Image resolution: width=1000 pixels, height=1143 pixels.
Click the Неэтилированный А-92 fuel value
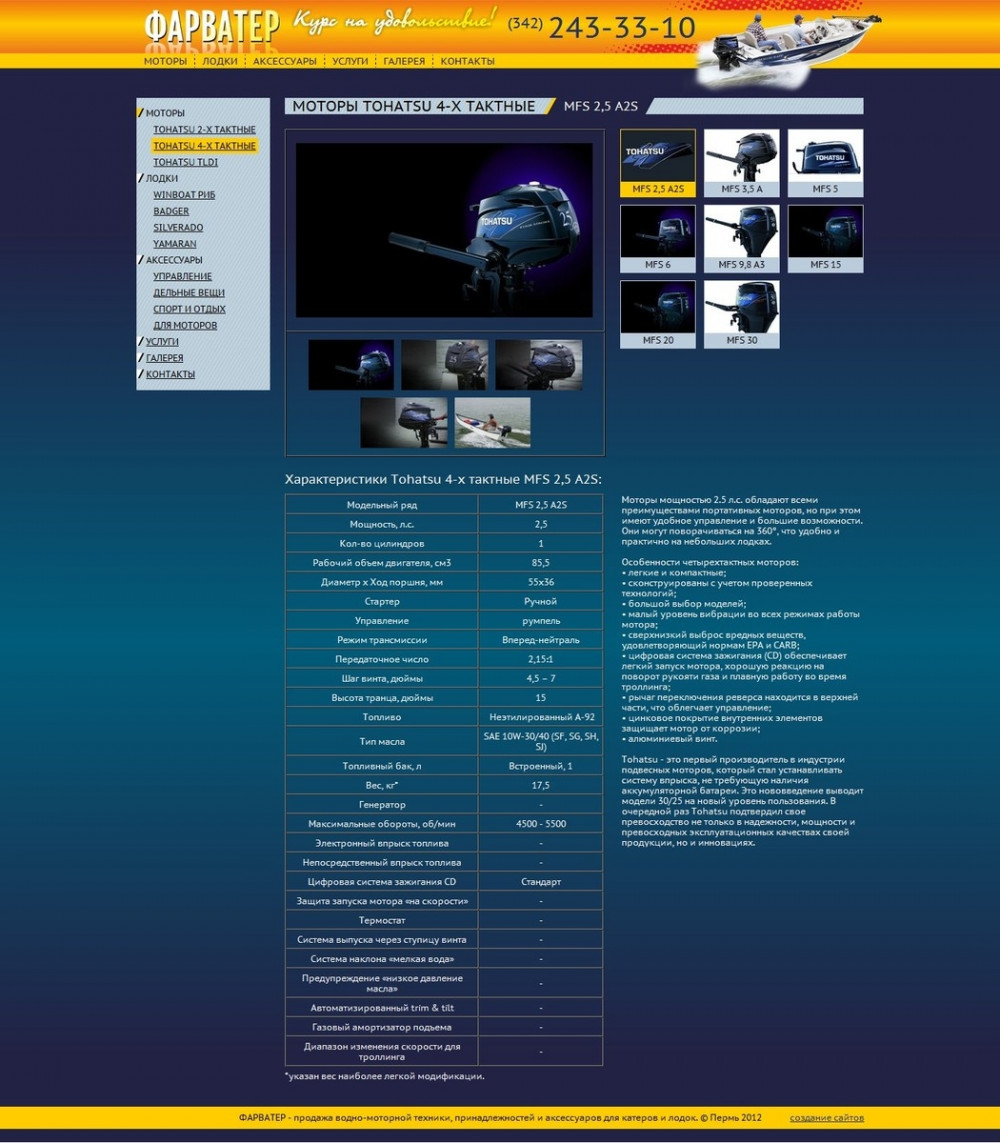(540, 717)
